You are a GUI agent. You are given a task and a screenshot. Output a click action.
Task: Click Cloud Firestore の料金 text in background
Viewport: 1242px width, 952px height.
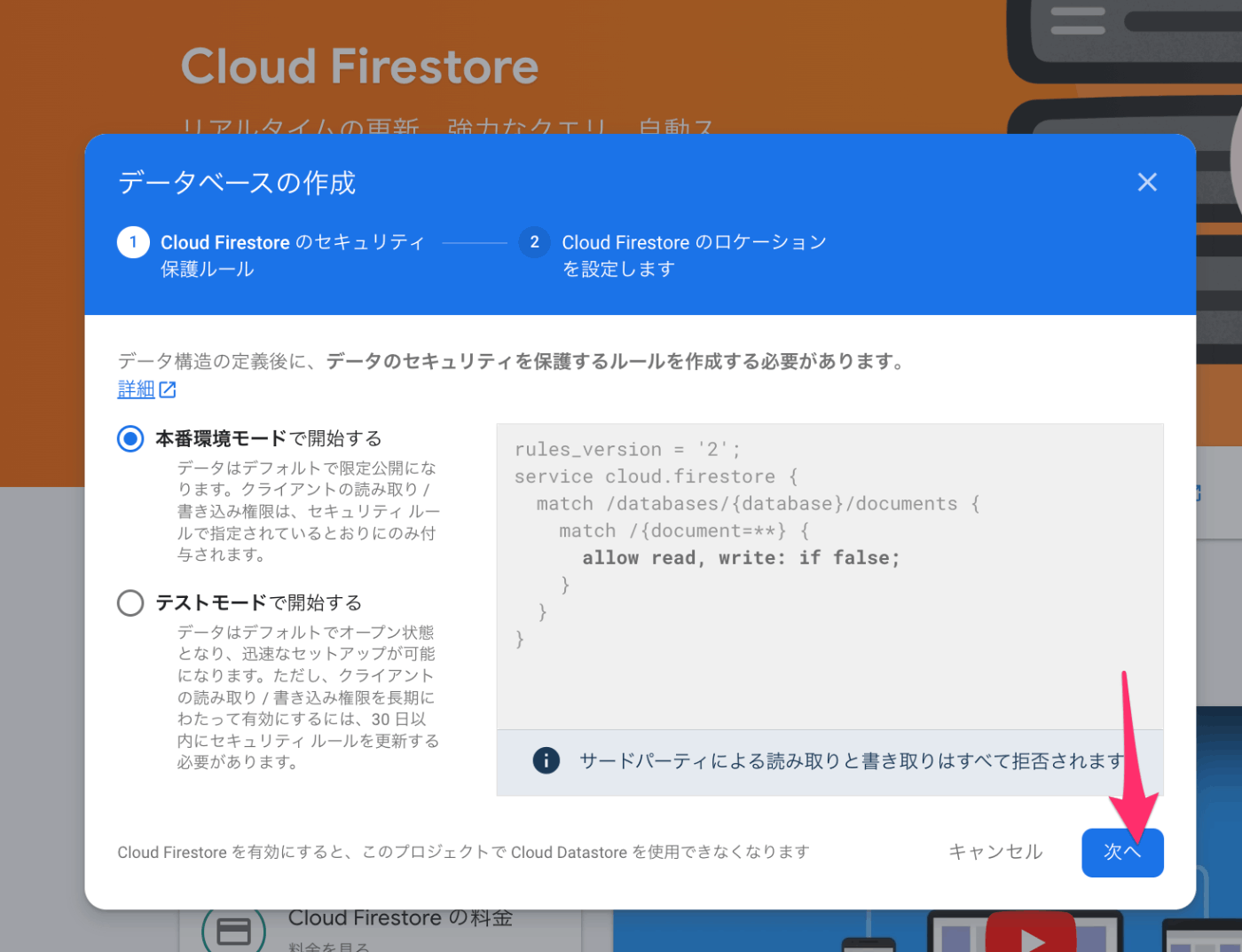pyautogui.click(x=401, y=918)
